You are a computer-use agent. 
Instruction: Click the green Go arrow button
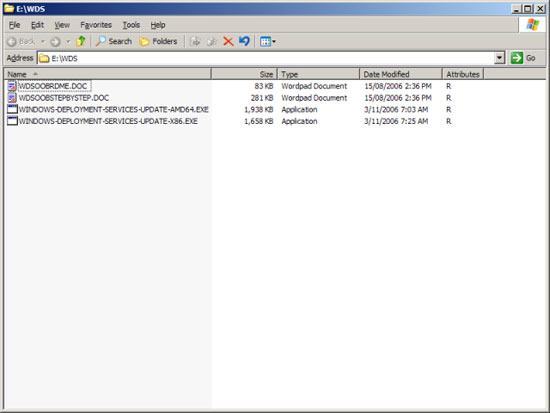pyautogui.click(x=523, y=58)
